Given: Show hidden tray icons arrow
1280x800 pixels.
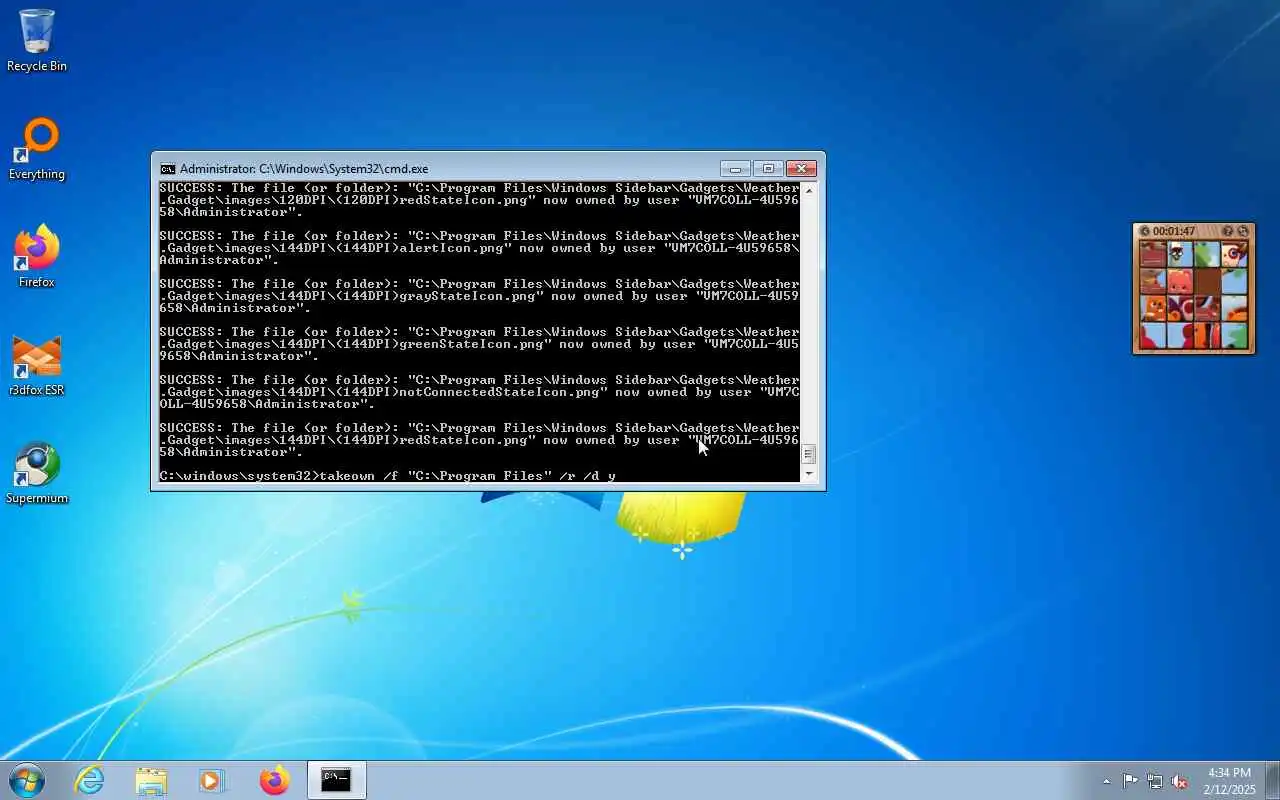Looking at the screenshot, I should [x=1106, y=781].
